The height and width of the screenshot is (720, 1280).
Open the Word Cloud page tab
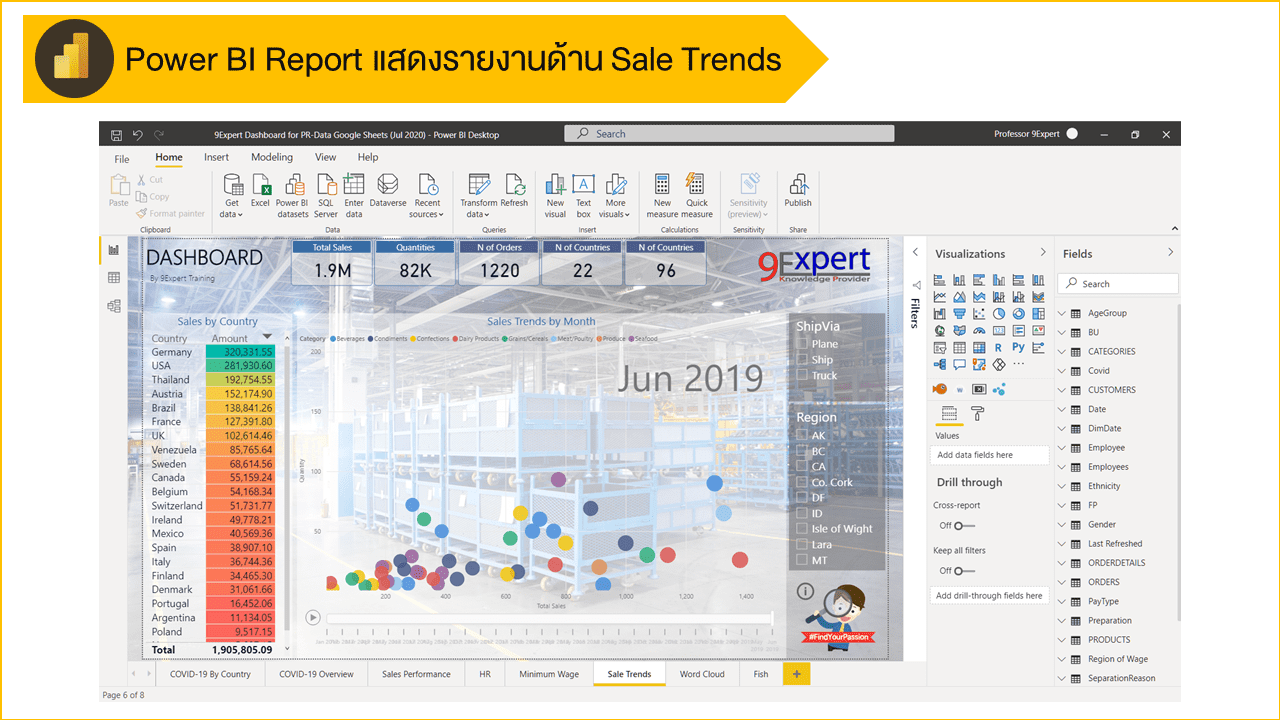pyautogui.click(x=702, y=674)
